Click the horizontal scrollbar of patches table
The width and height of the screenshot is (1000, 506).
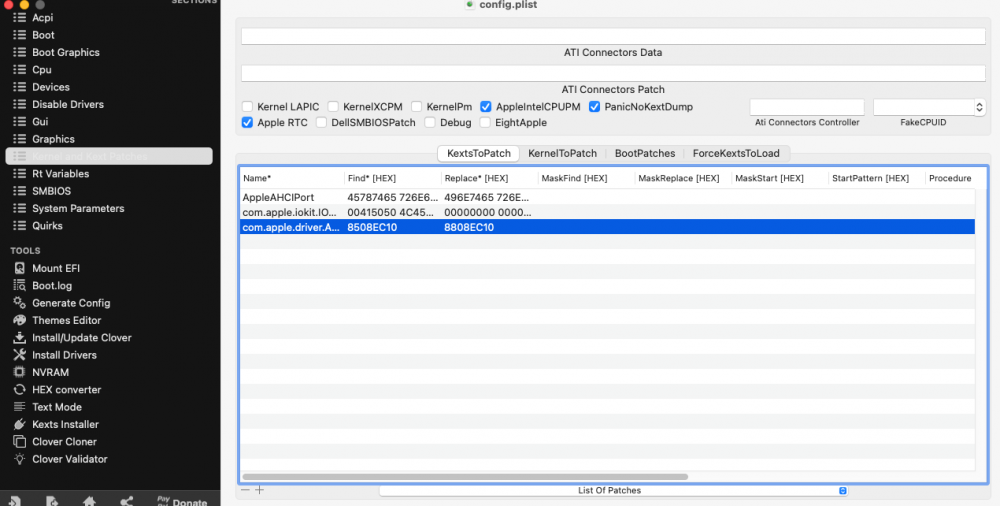[x=465, y=477]
